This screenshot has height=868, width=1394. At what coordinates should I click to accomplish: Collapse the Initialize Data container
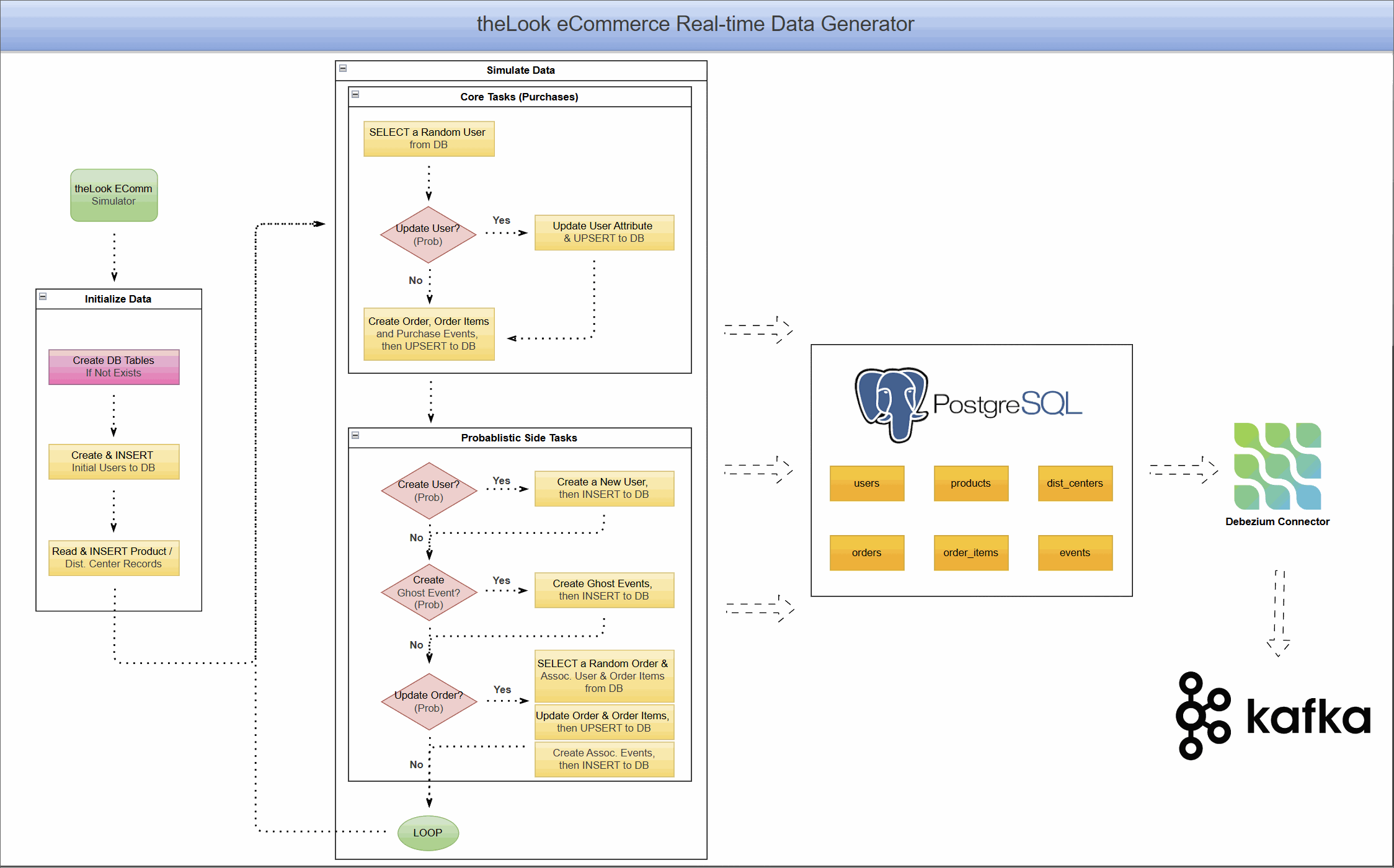42,296
